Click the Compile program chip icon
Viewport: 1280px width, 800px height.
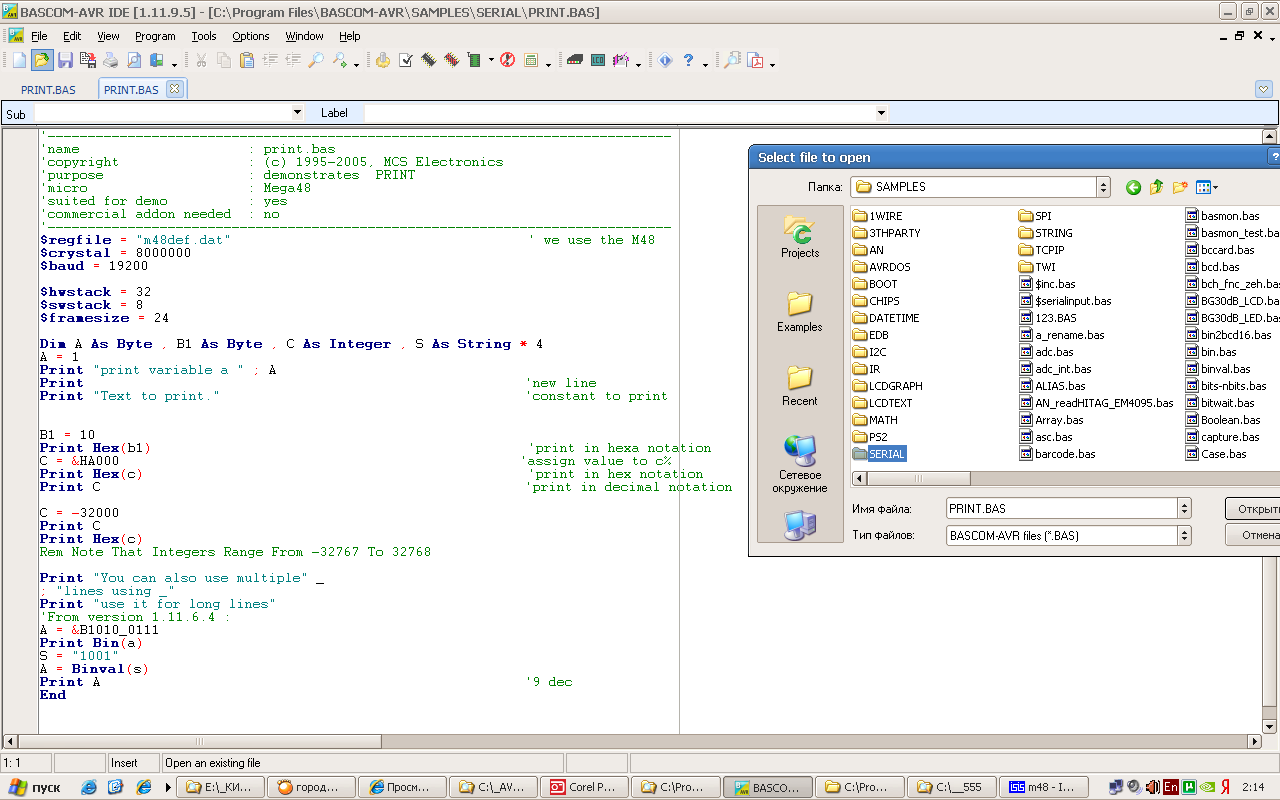coord(429,60)
